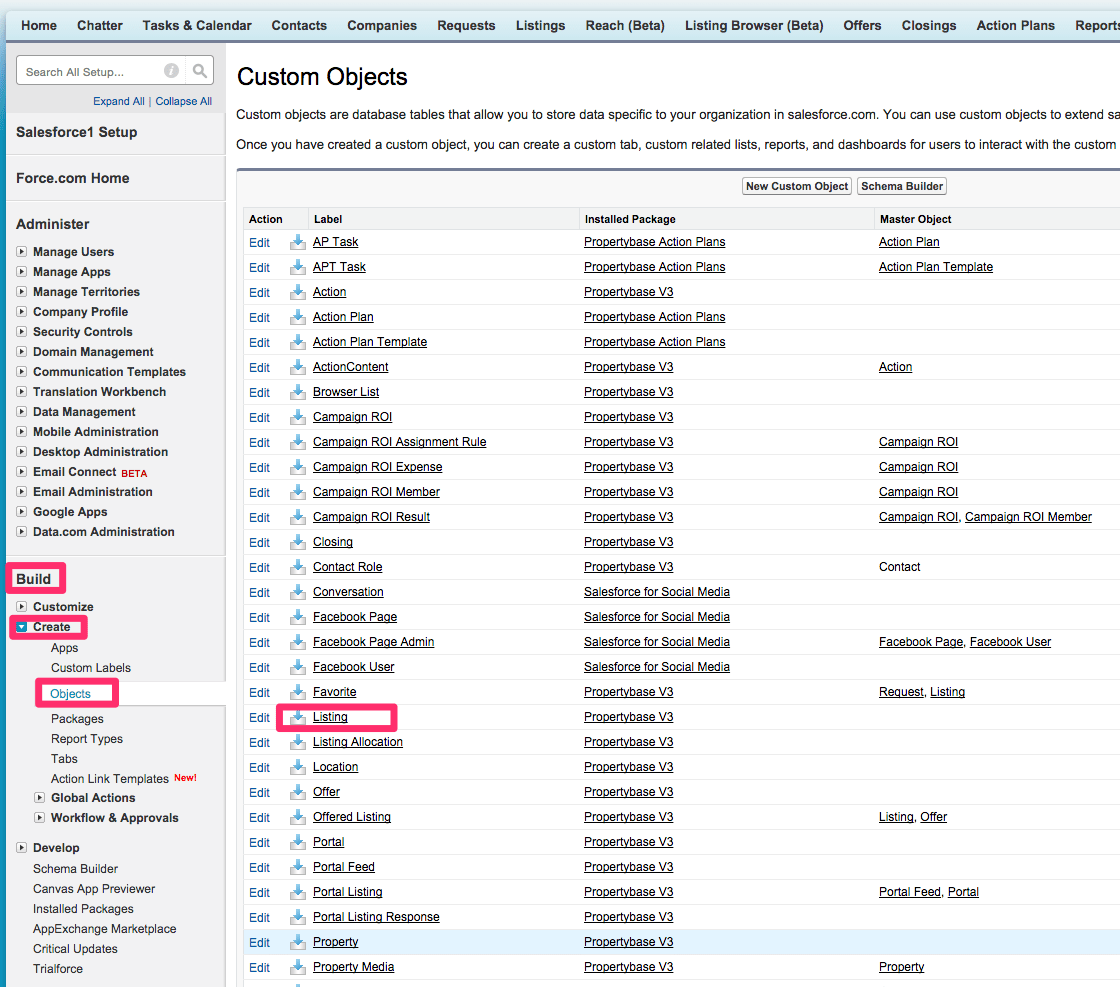Click the search magnifier icon in Setup search
1120x987 pixels.
(199, 70)
